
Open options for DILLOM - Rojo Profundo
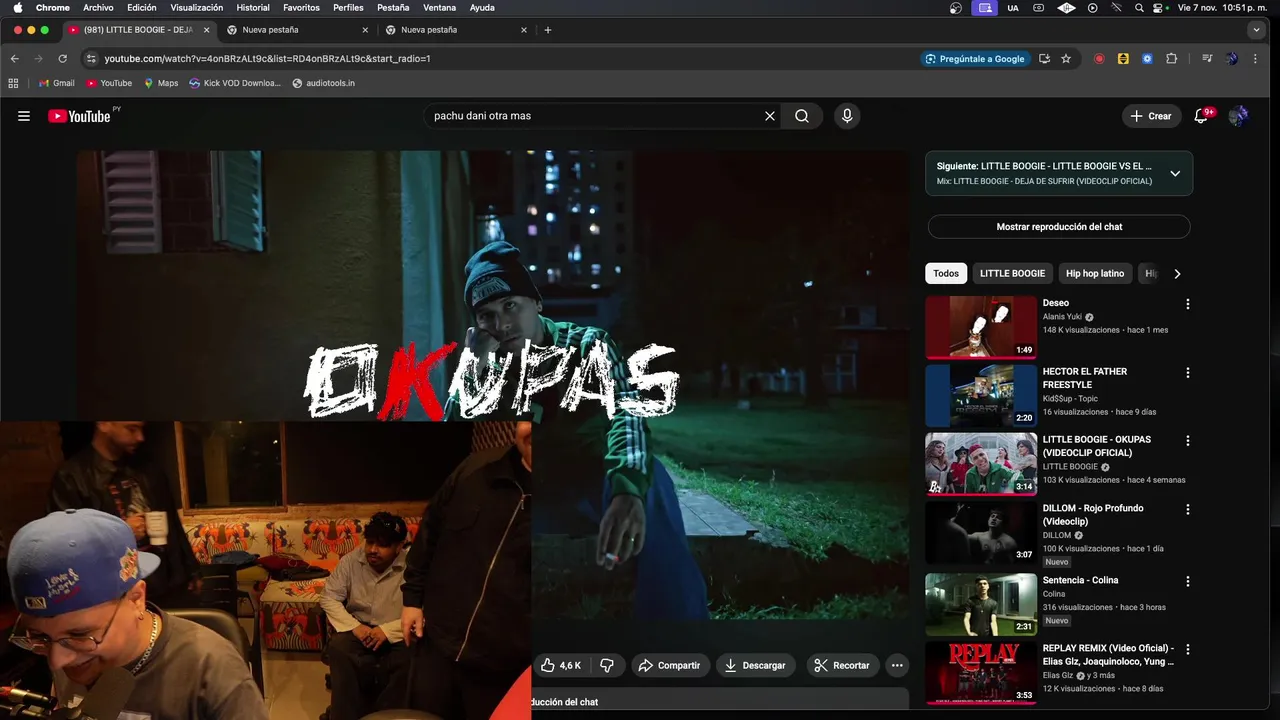pos(1188,509)
